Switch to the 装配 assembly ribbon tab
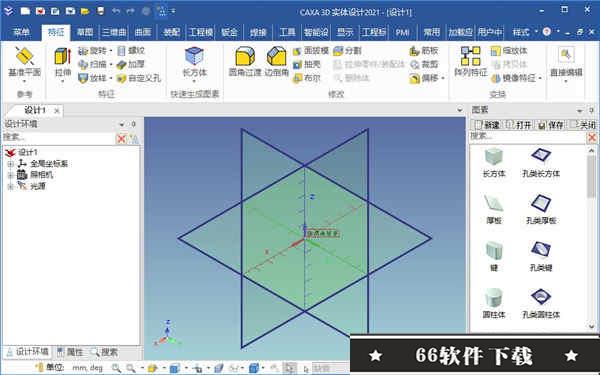600x375 pixels. 171,32
